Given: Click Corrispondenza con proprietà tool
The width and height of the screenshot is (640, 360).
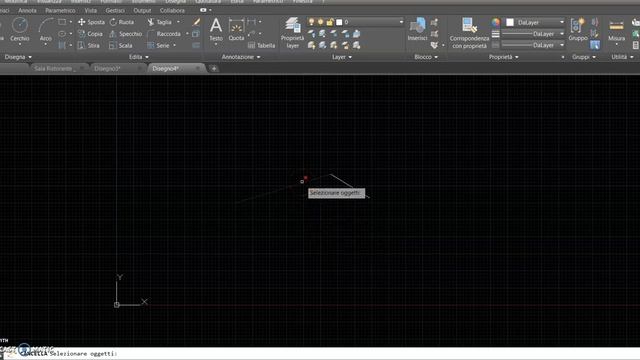Looking at the screenshot, I should click(x=469, y=33).
